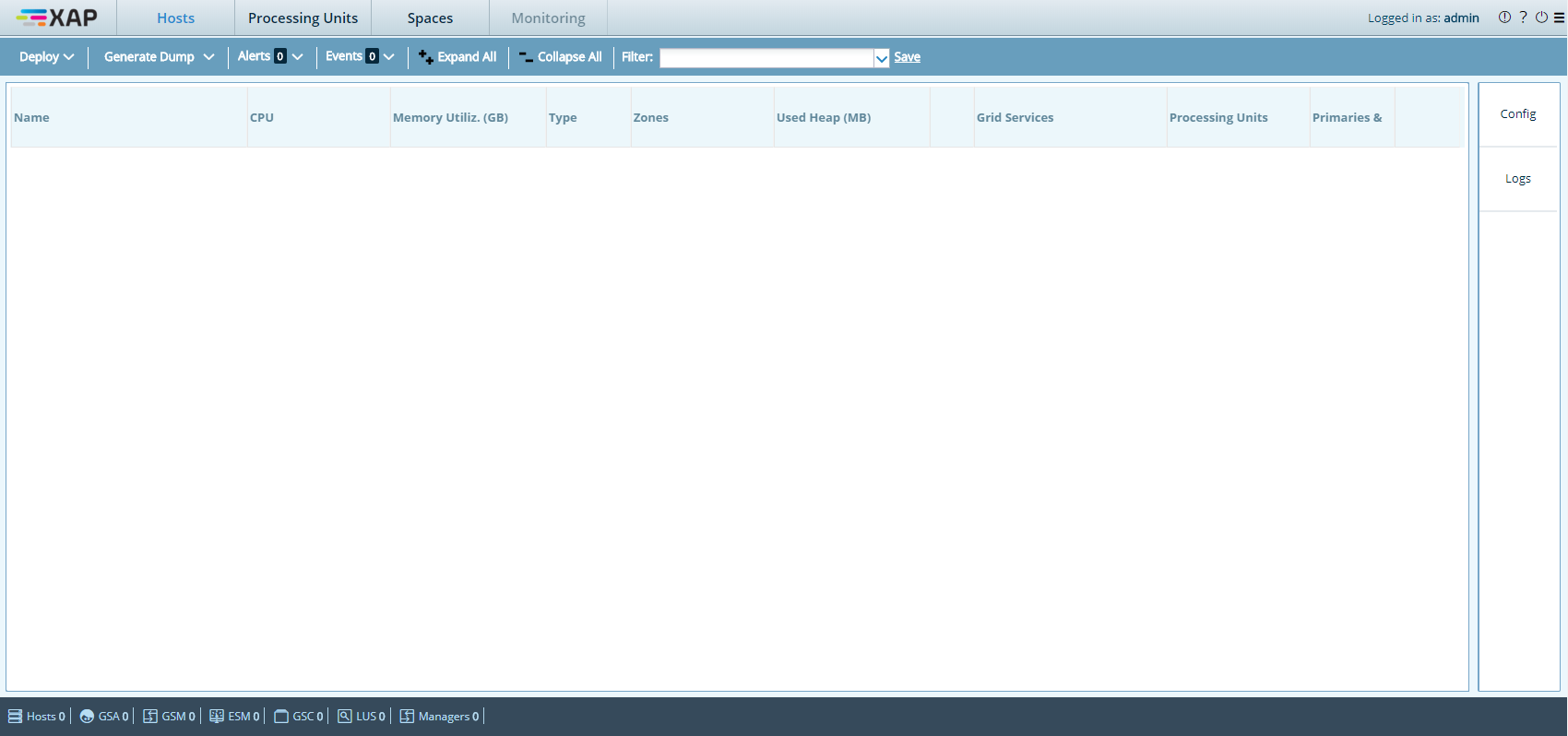The height and width of the screenshot is (736, 1568).
Task: Click the Used Heap (MB) column header
Action: point(852,117)
